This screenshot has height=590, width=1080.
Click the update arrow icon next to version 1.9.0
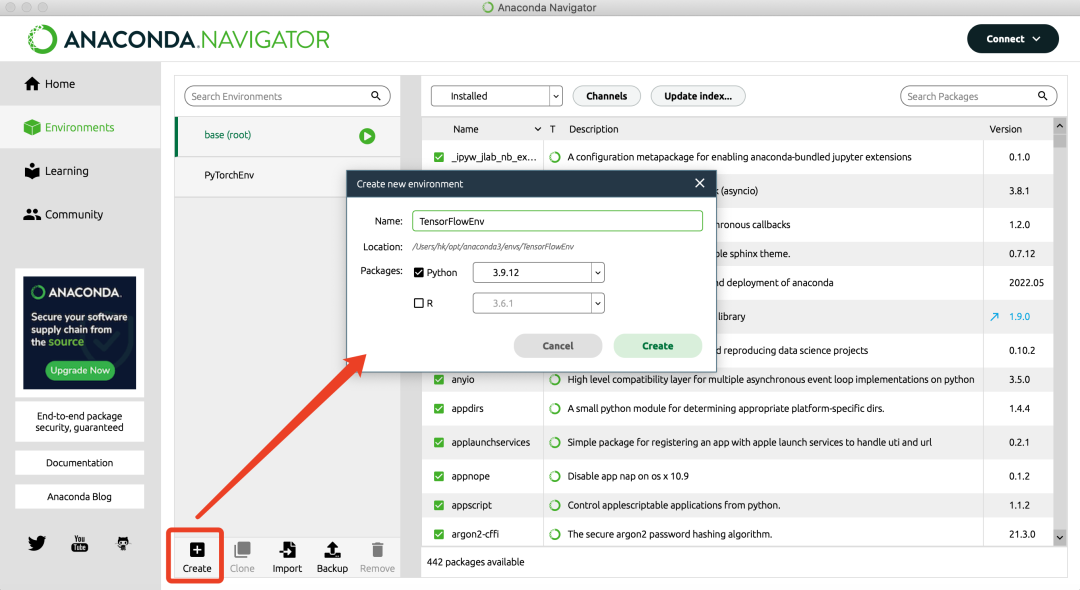tap(995, 317)
